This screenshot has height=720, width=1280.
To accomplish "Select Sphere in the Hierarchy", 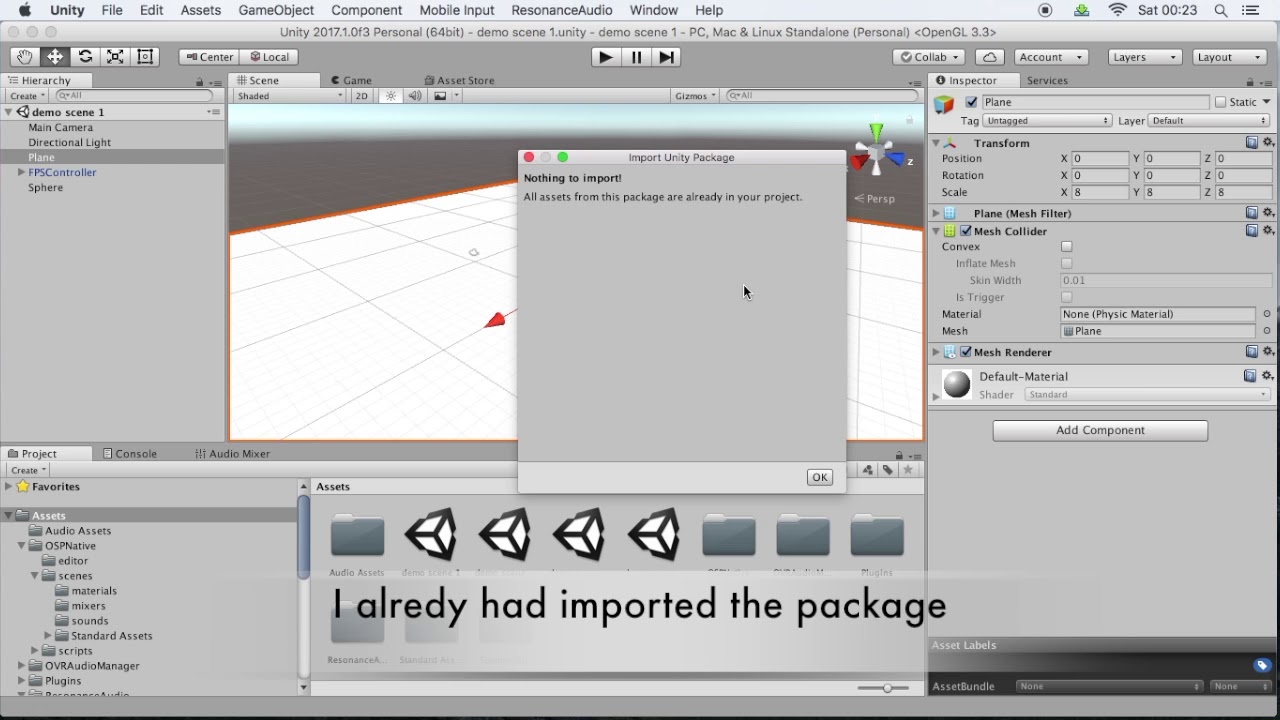I will (x=46, y=187).
